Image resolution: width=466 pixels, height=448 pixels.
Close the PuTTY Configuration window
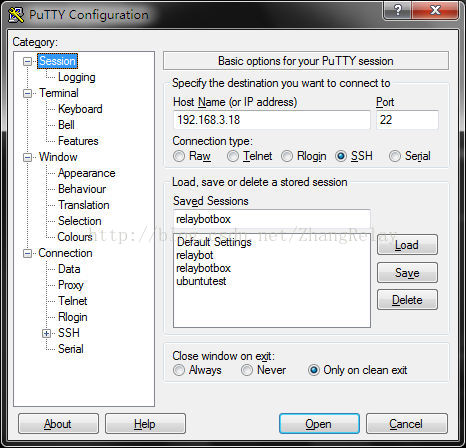click(435, 10)
